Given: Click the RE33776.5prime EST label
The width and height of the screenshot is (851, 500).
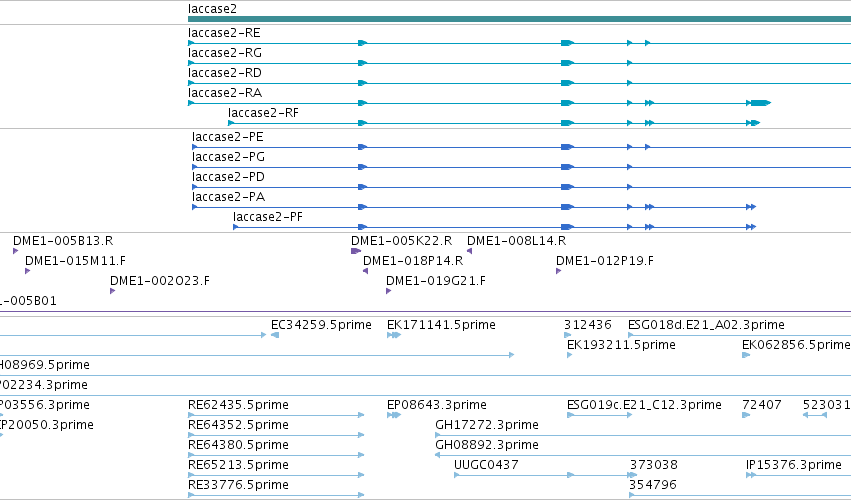Looking at the screenshot, I should [238, 485].
